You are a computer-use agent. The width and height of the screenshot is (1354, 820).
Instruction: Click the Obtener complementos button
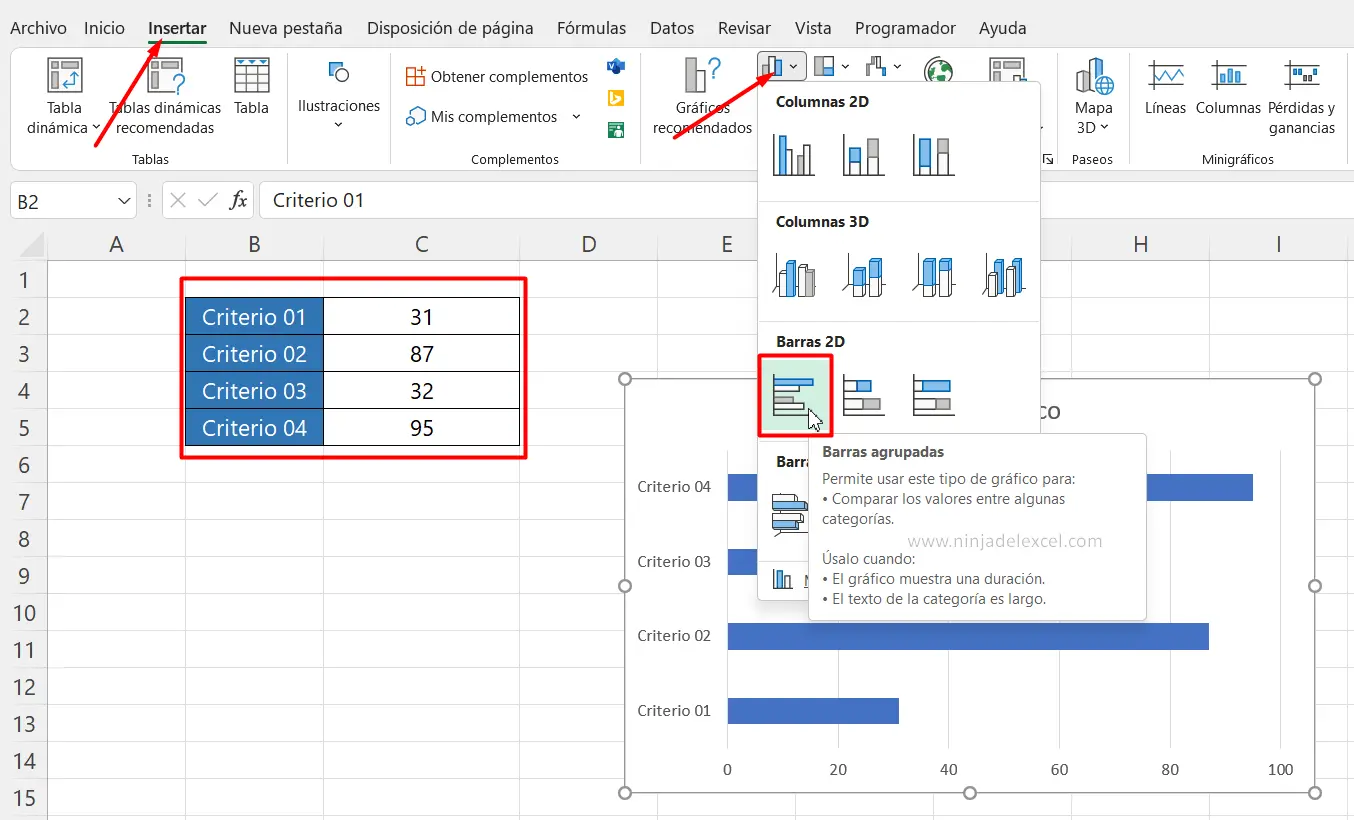tap(497, 77)
